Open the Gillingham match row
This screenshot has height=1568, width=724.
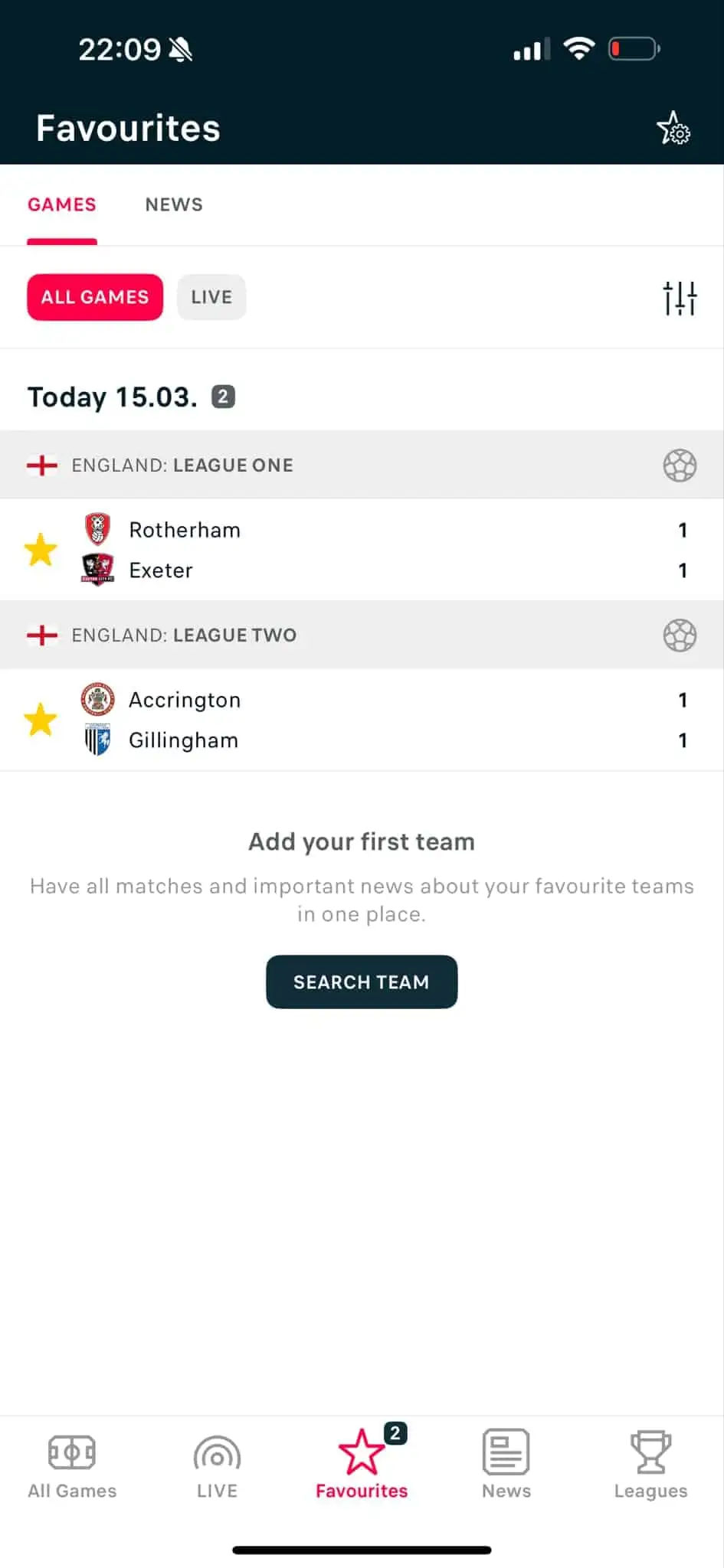[184, 740]
